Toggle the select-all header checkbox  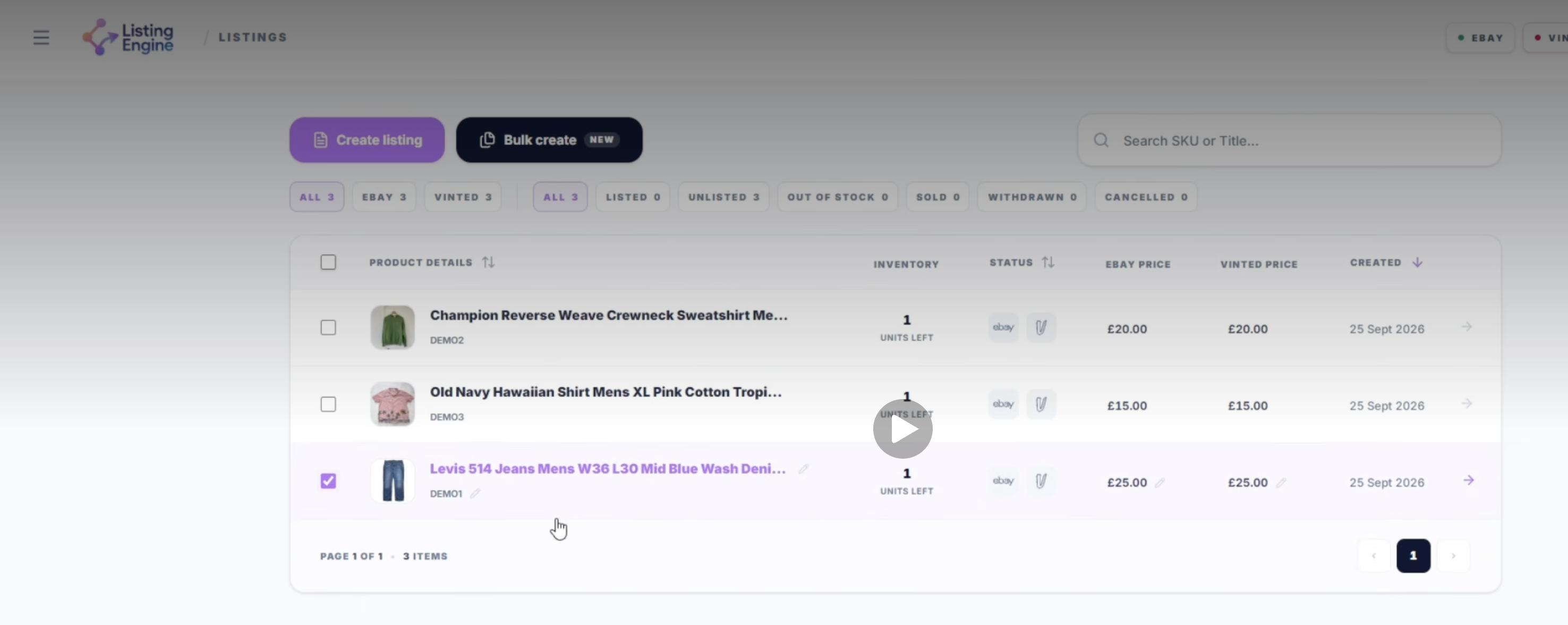click(x=328, y=263)
